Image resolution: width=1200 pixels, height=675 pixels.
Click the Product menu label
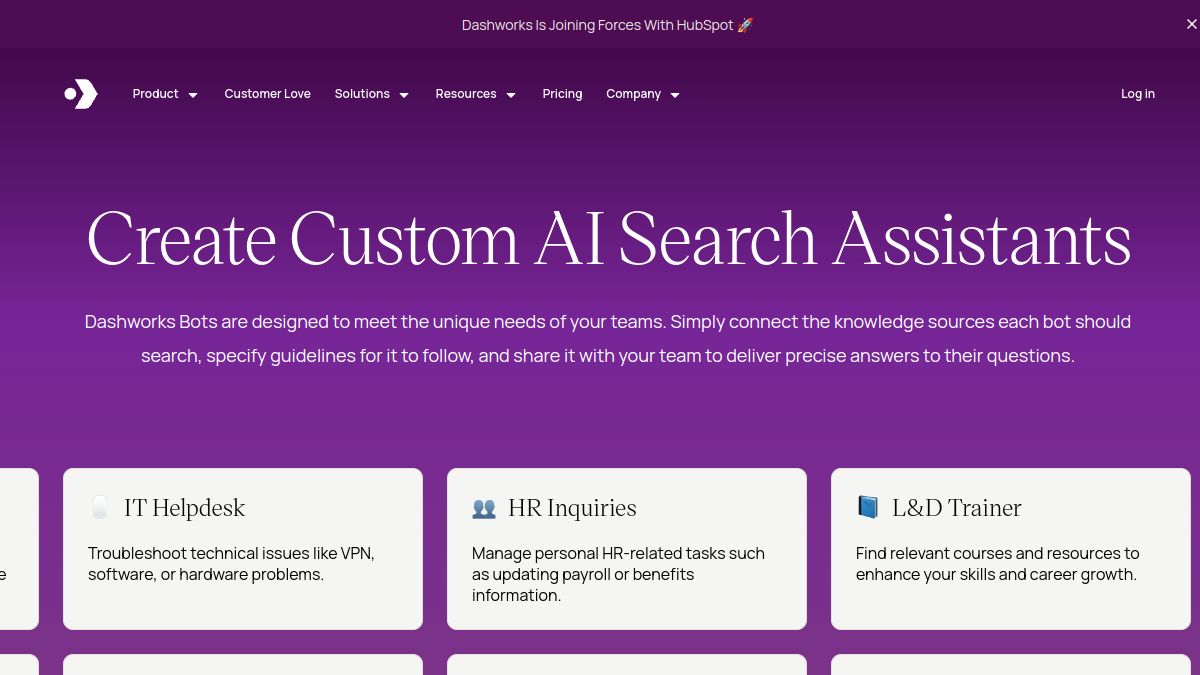pos(155,94)
